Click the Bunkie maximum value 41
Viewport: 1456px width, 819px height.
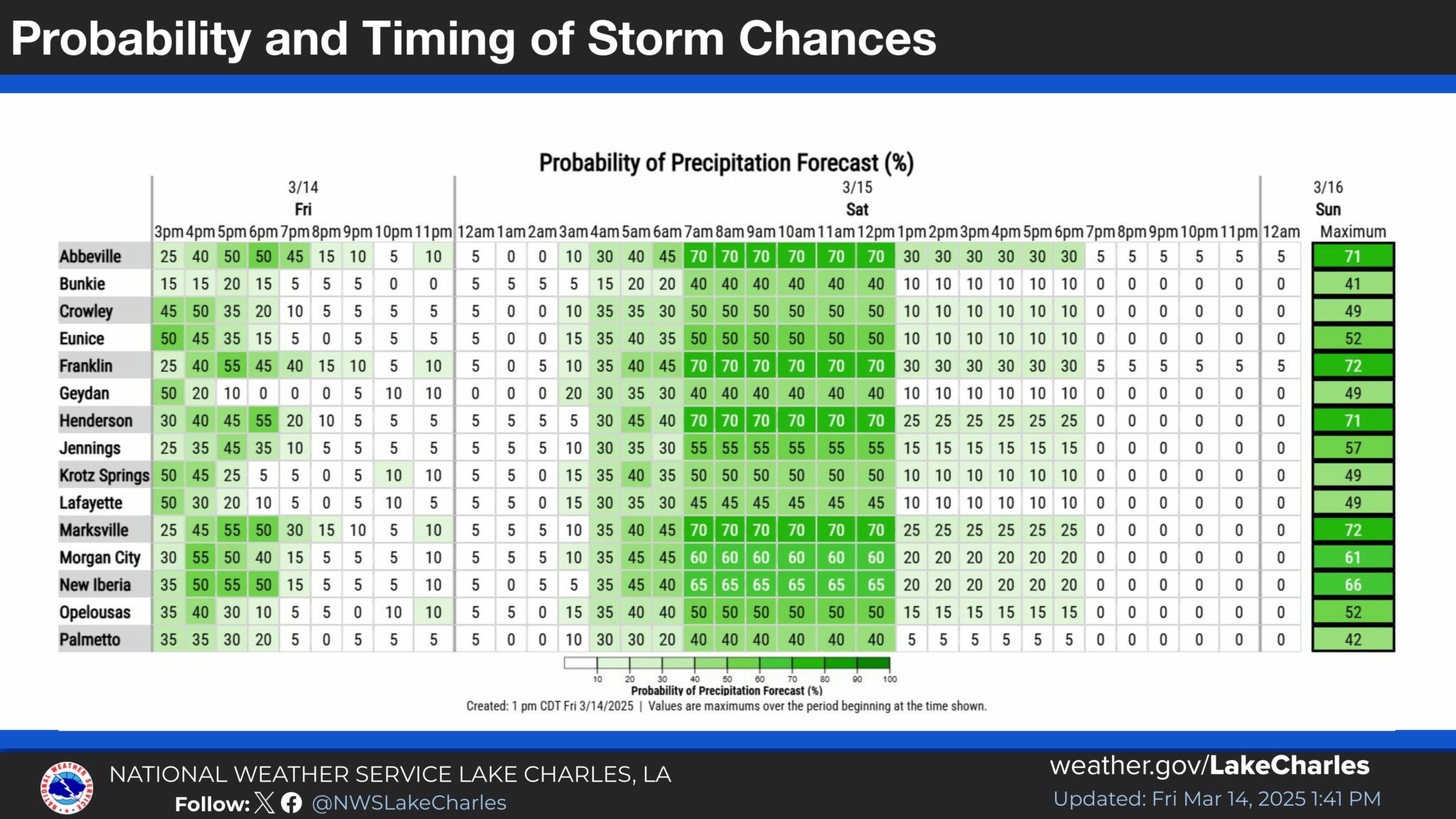pyautogui.click(x=1352, y=284)
